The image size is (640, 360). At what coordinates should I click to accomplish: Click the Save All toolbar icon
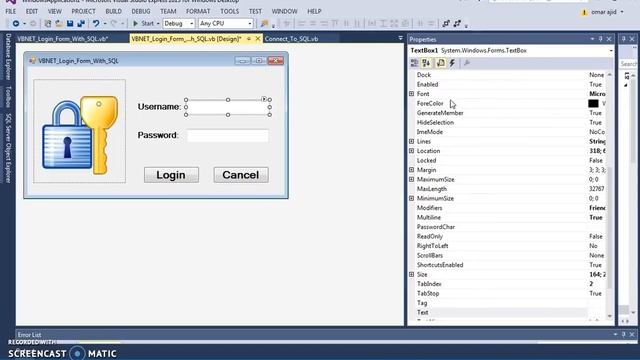pos(81,24)
